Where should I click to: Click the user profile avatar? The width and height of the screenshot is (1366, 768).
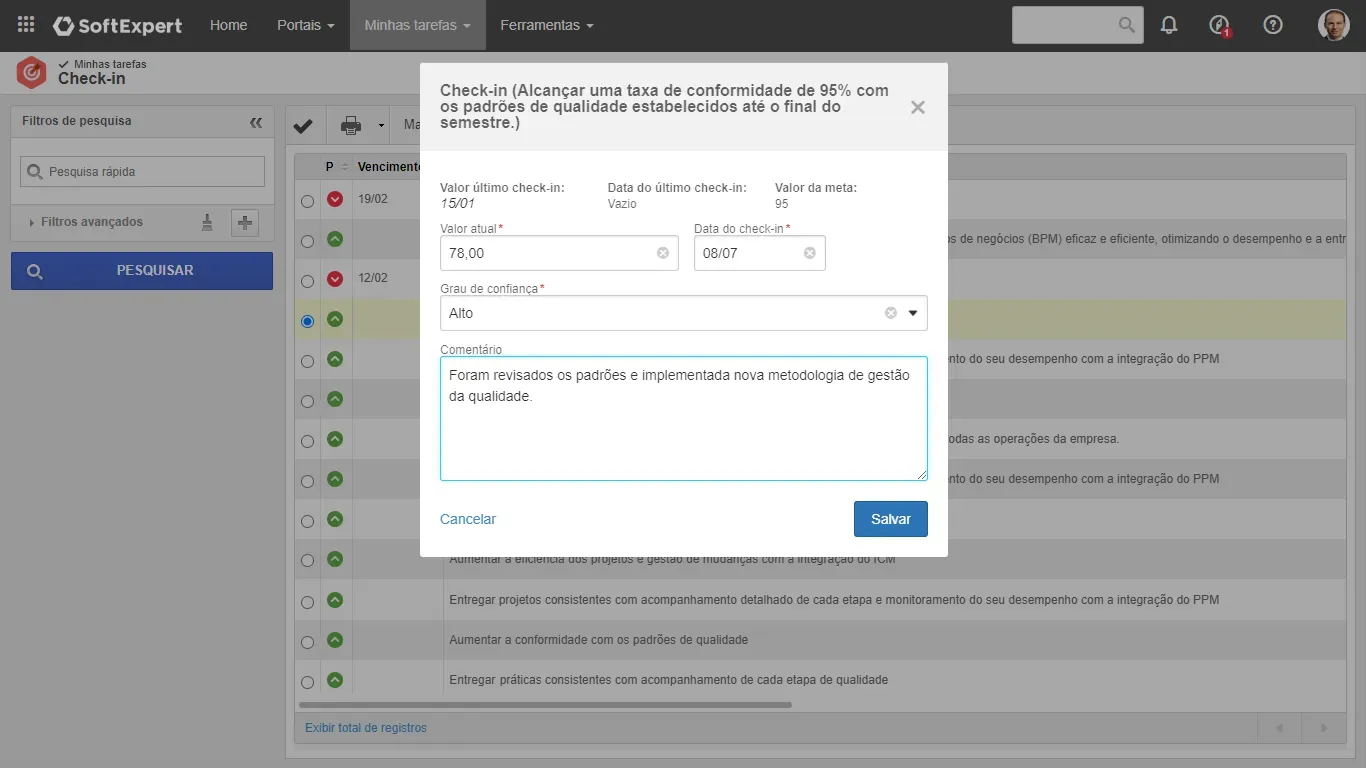[x=1334, y=25]
